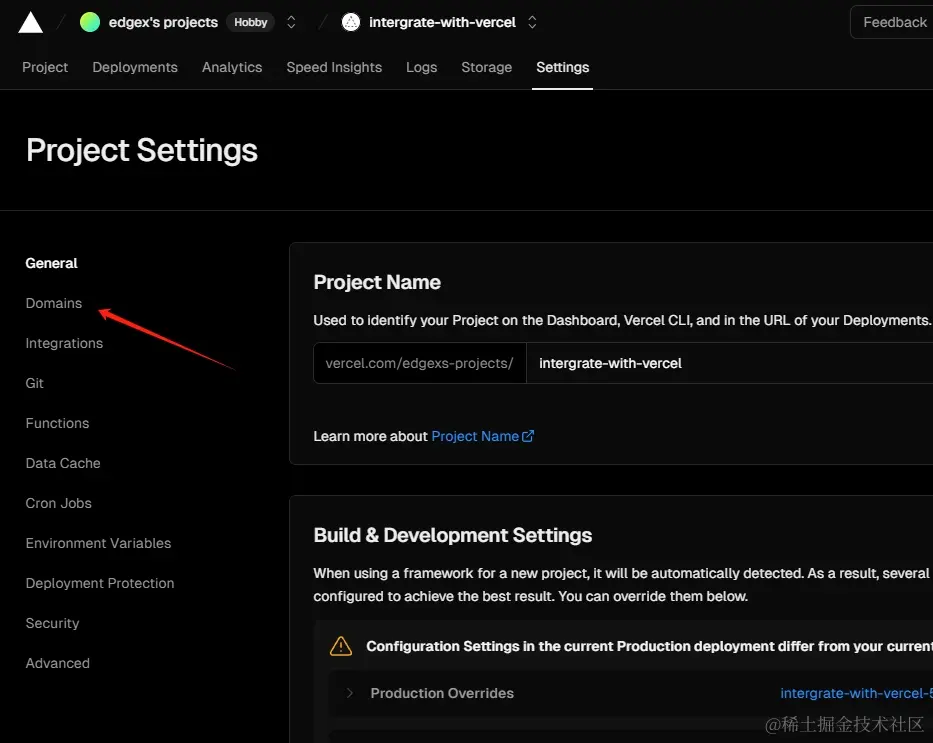Click the project name input field
This screenshot has height=743, width=933.
tap(730, 363)
